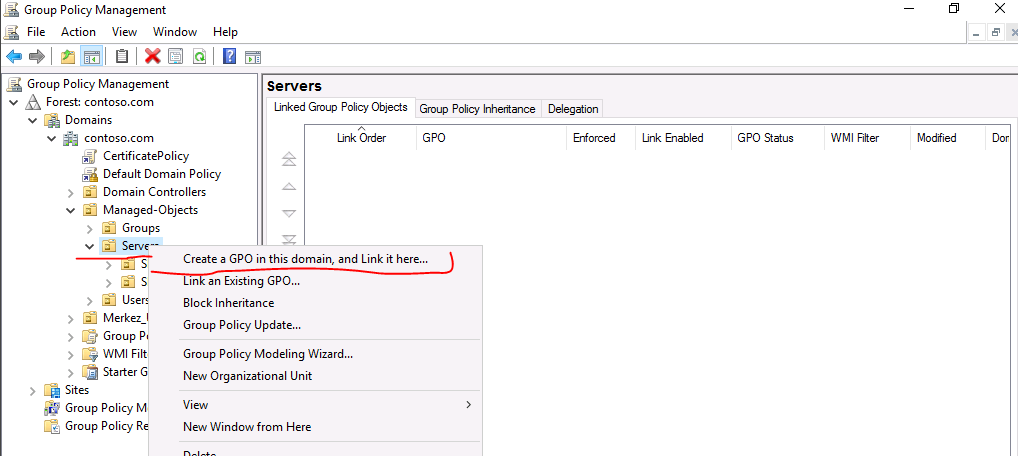Select CertificatePolicy in the tree
Screen dimensions: 1018x456
click(146, 156)
